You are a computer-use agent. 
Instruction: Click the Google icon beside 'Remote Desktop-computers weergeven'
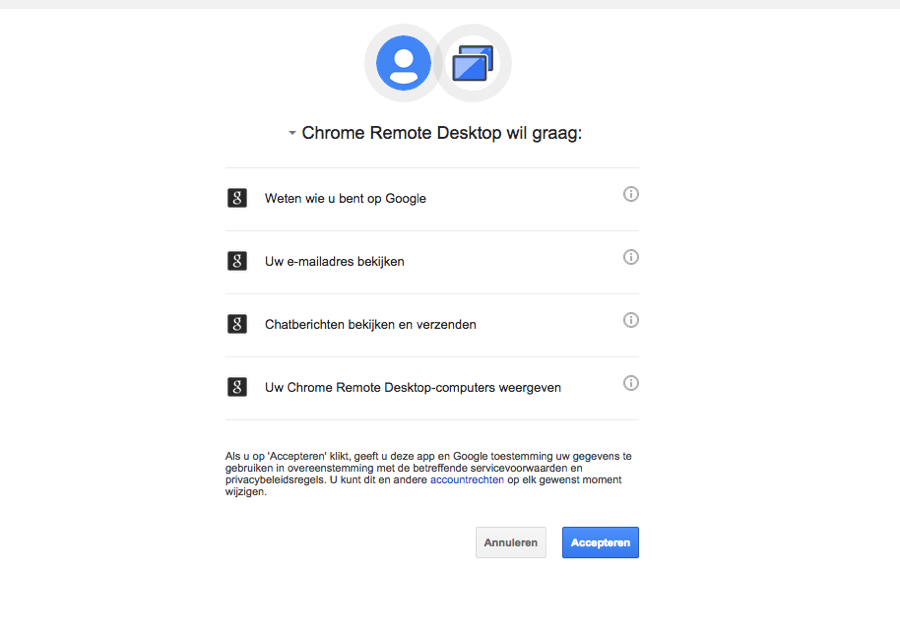[237, 387]
